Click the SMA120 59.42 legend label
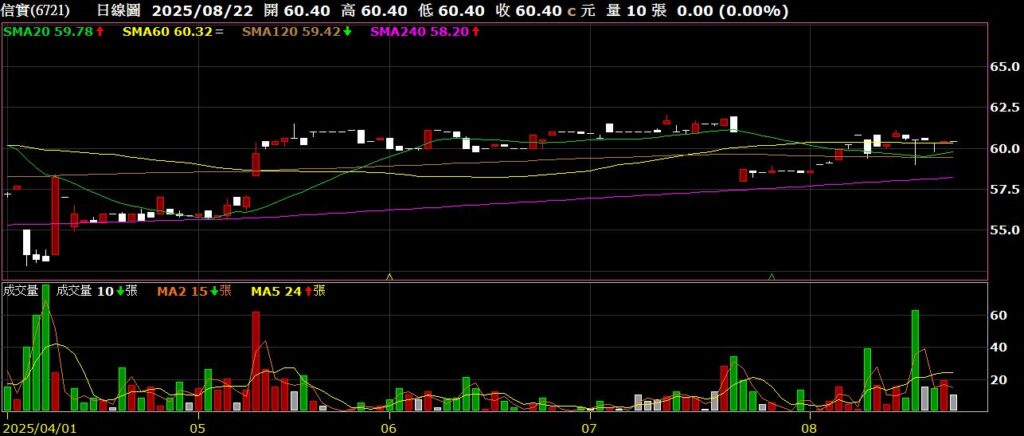1024x436 pixels. [x=290, y=32]
